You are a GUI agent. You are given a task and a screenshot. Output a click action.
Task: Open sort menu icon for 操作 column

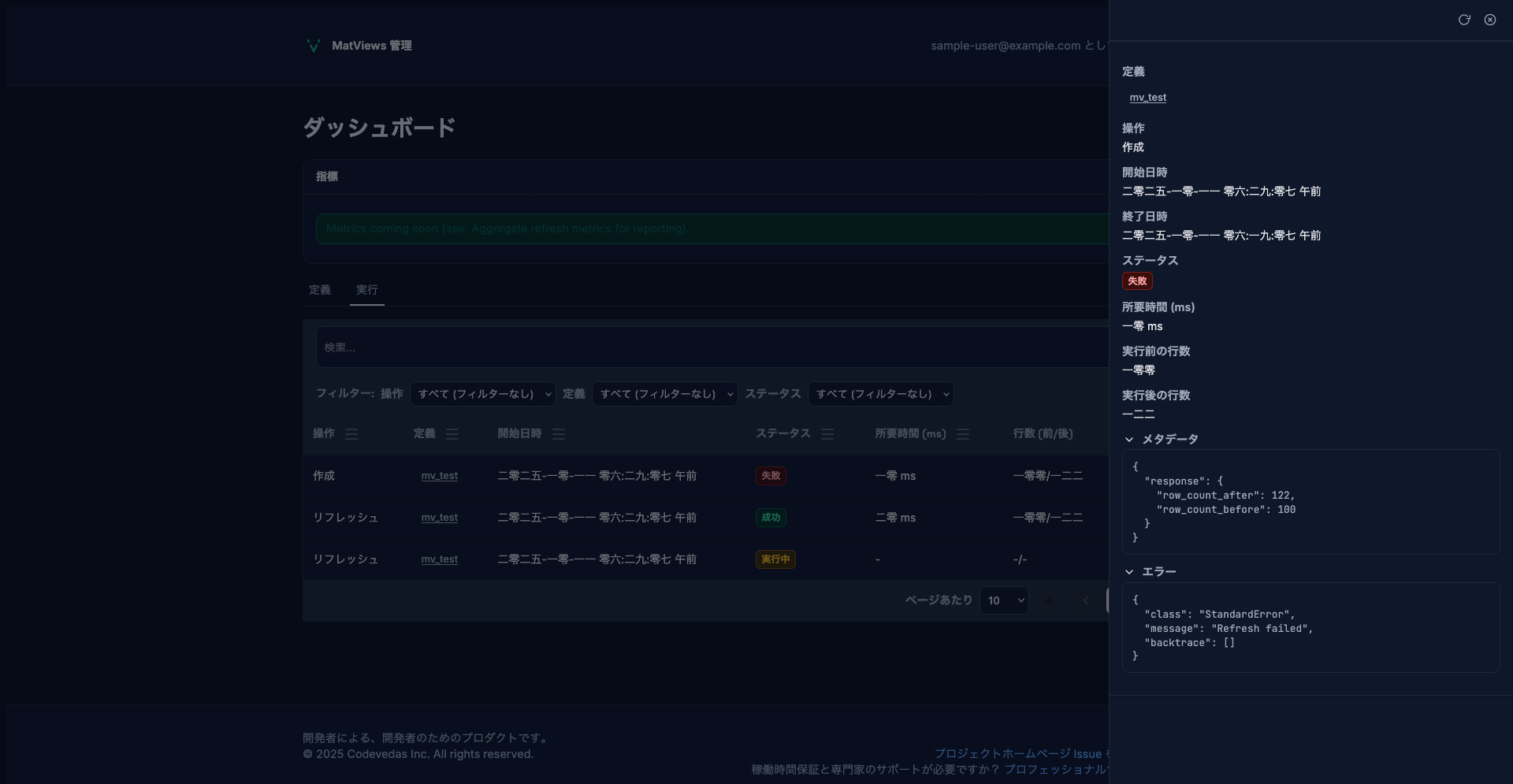[351, 434]
